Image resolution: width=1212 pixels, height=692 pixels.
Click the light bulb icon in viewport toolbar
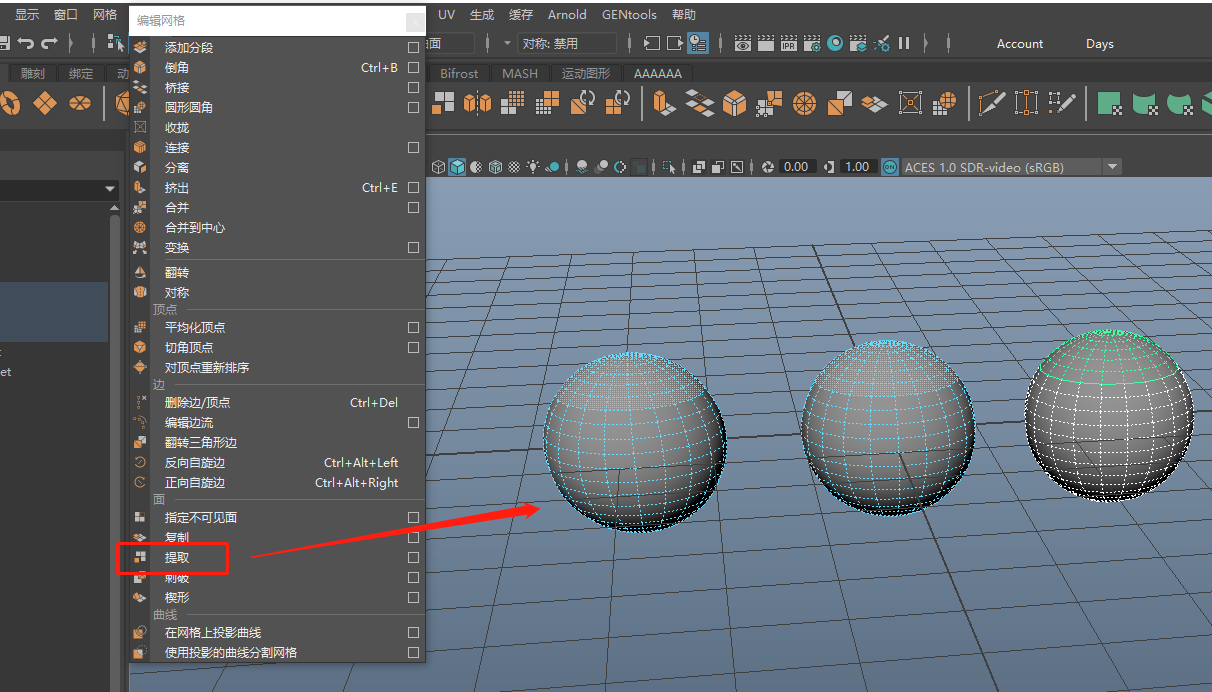tap(533, 167)
